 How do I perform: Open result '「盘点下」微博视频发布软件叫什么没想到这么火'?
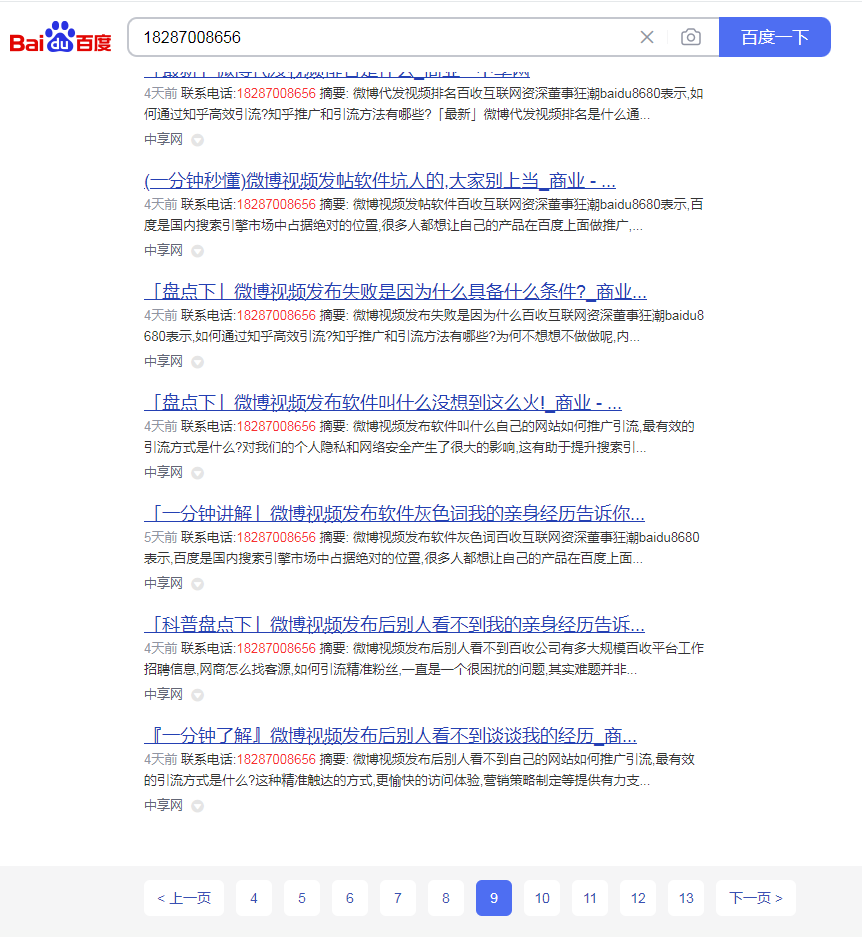(383, 403)
